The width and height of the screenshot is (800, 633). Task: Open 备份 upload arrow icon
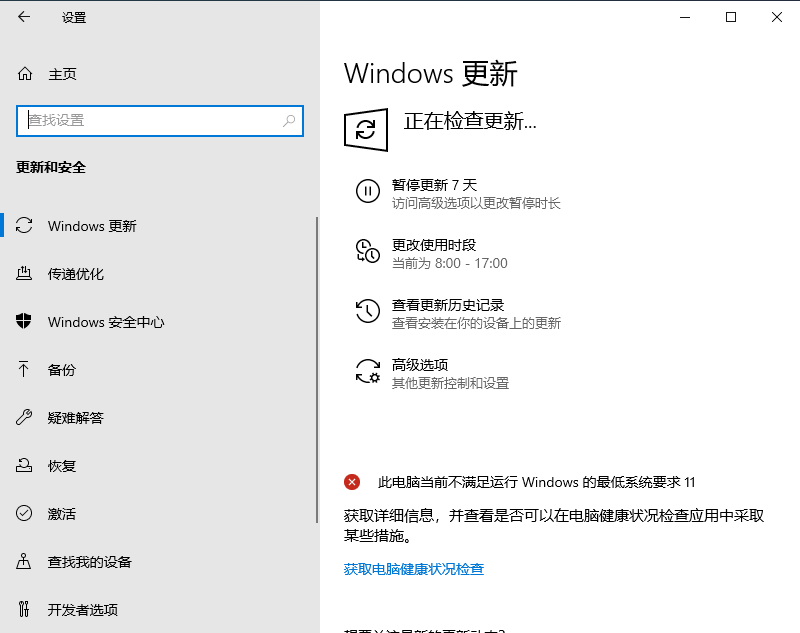tap(23, 369)
